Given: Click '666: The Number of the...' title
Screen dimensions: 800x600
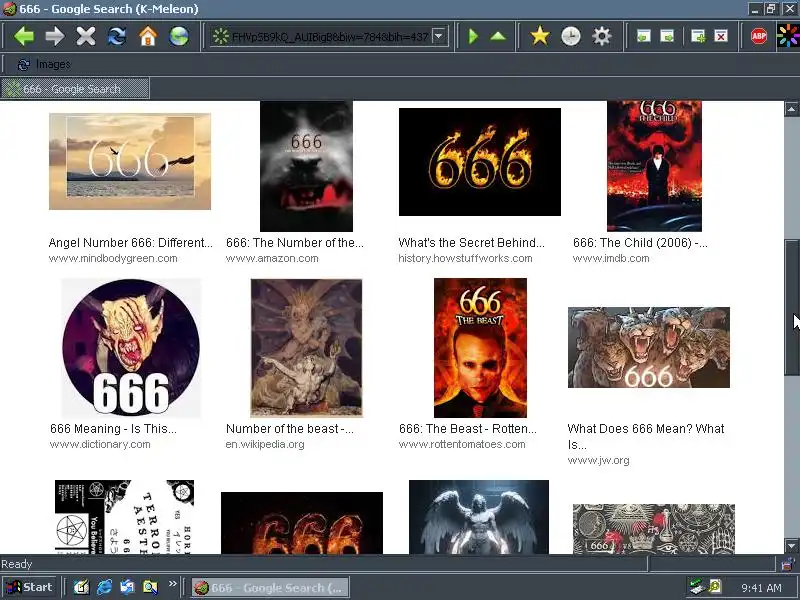Looking at the screenshot, I should tap(294, 243).
